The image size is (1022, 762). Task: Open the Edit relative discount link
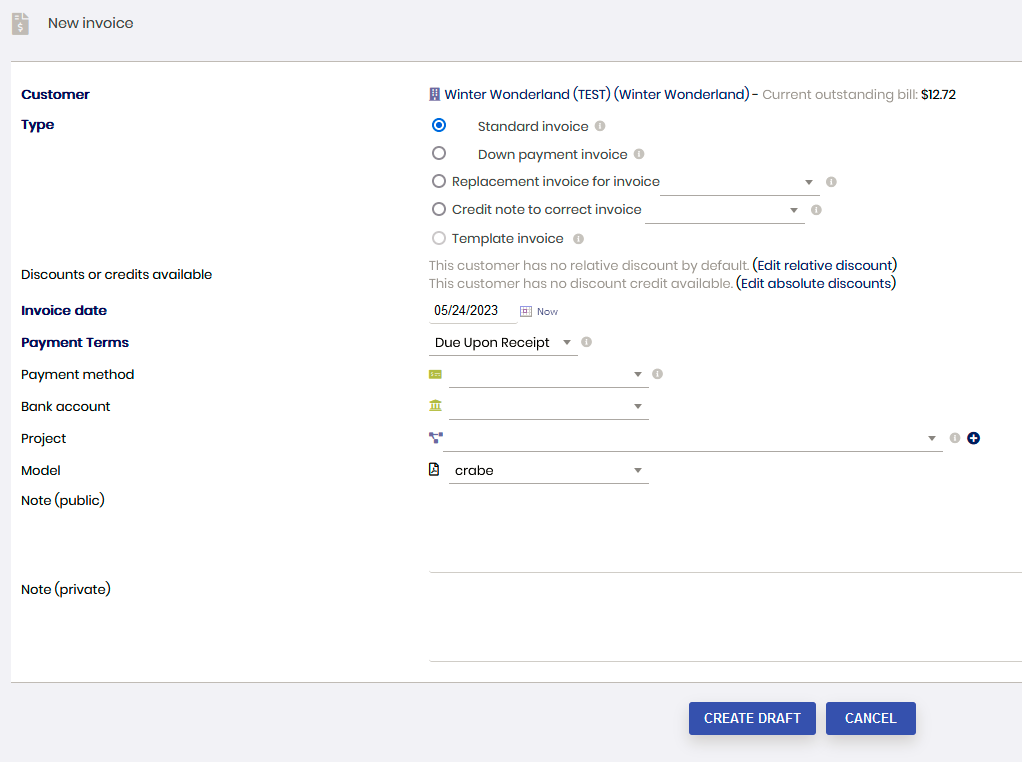pos(824,266)
